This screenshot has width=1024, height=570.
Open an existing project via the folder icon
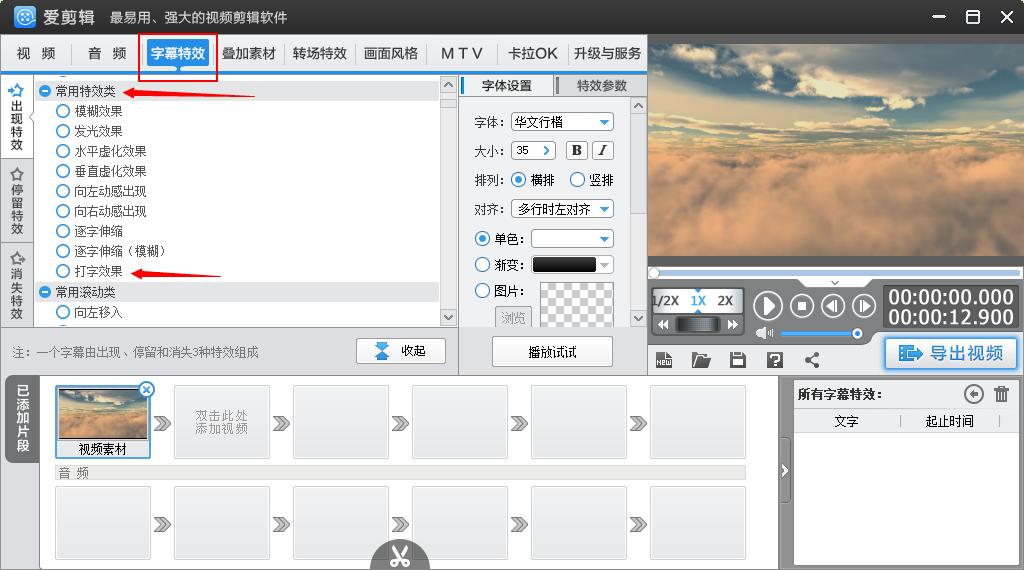[701, 360]
